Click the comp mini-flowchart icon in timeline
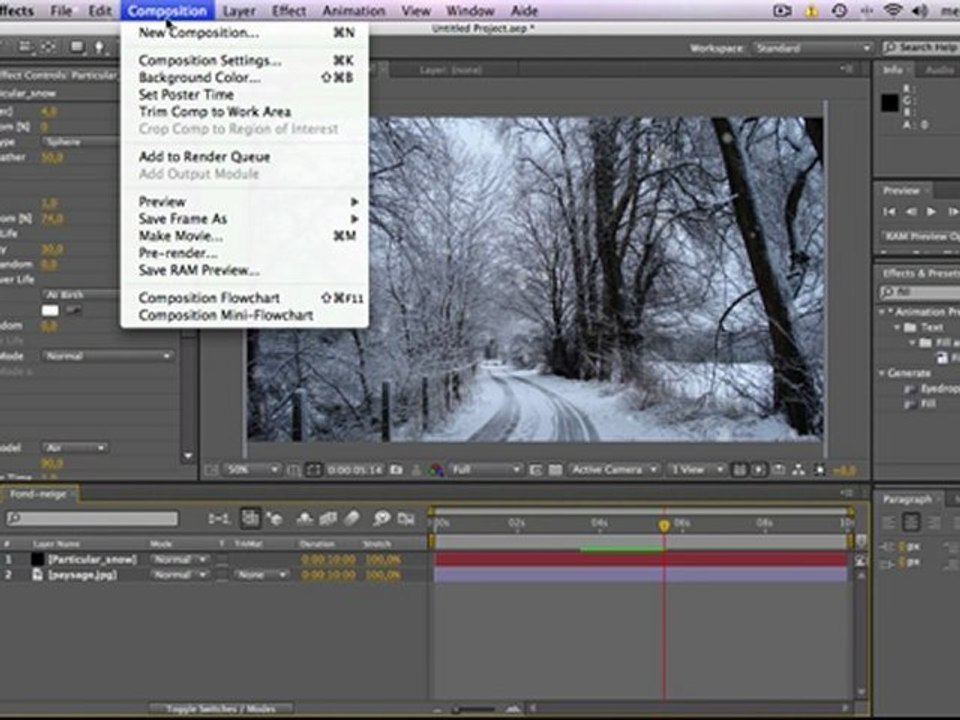This screenshot has width=960, height=720. coord(218,519)
